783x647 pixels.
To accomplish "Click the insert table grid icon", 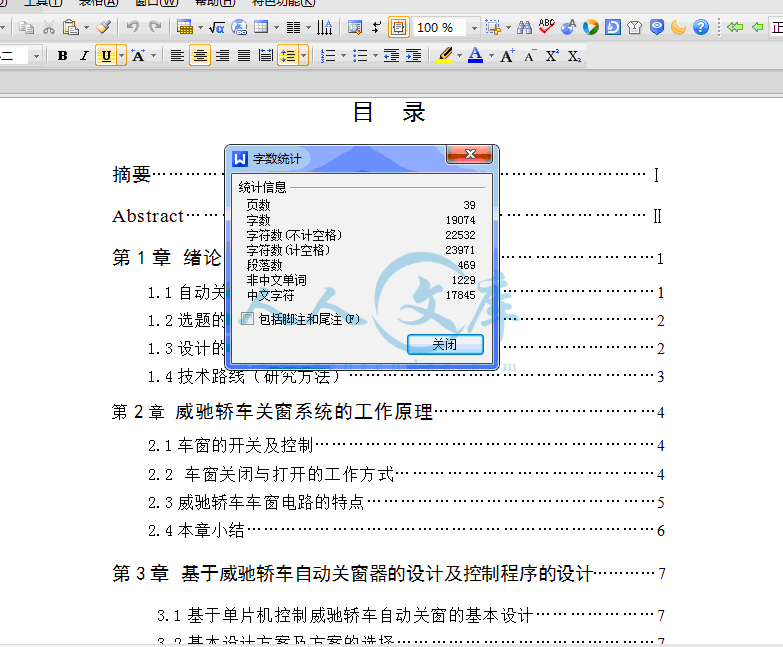I will tap(261, 27).
